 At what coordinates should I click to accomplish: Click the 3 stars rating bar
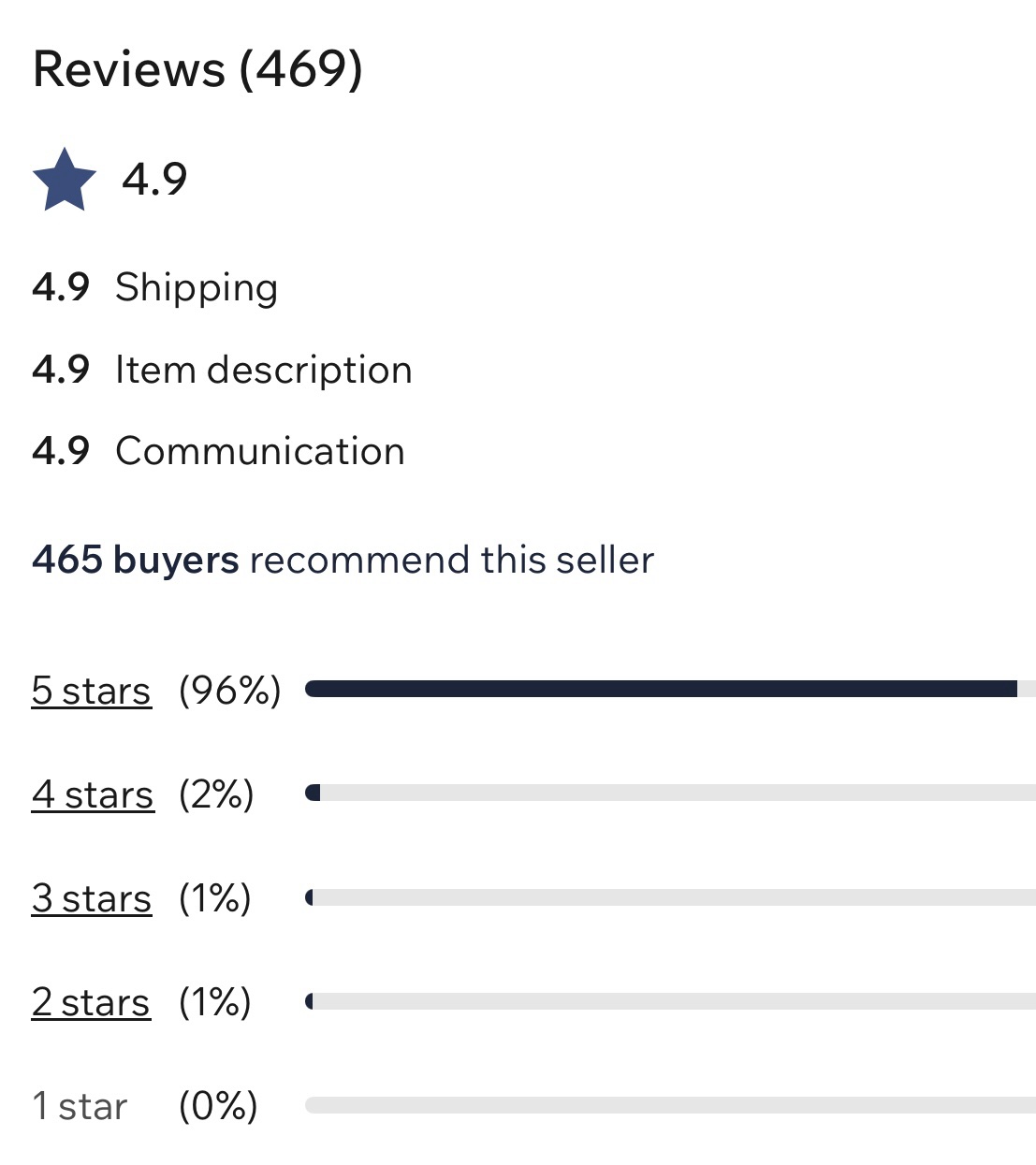pyautogui.click(x=669, y=897)
